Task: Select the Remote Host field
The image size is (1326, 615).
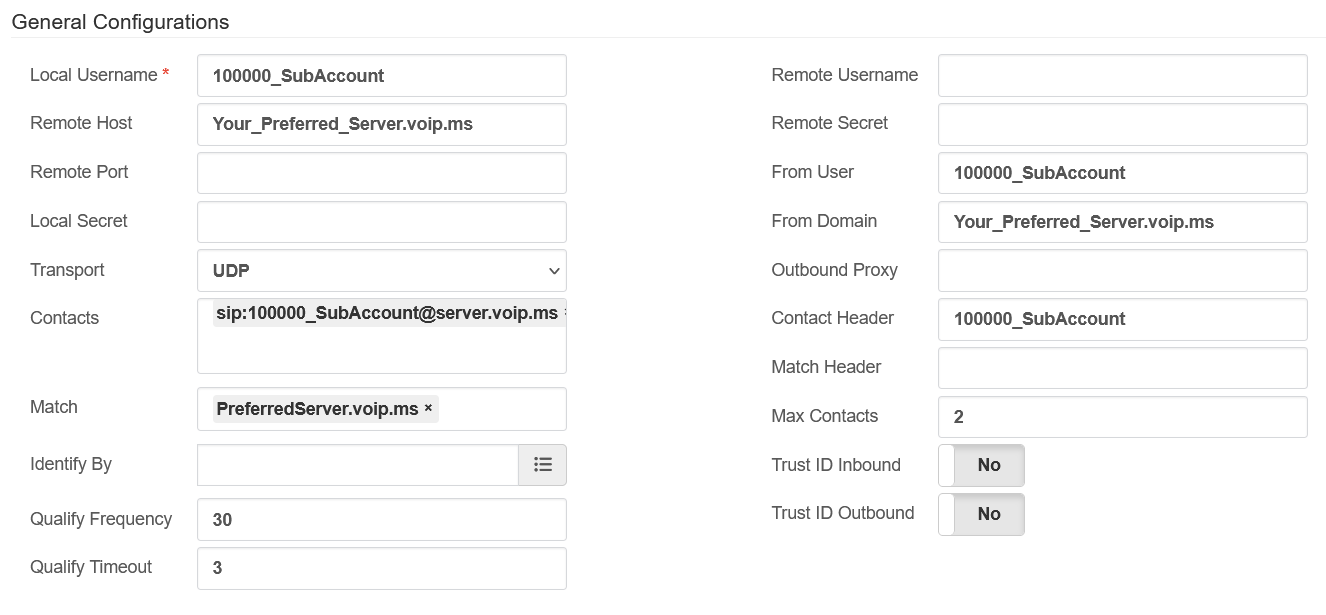Action: [x=381, y=124]
